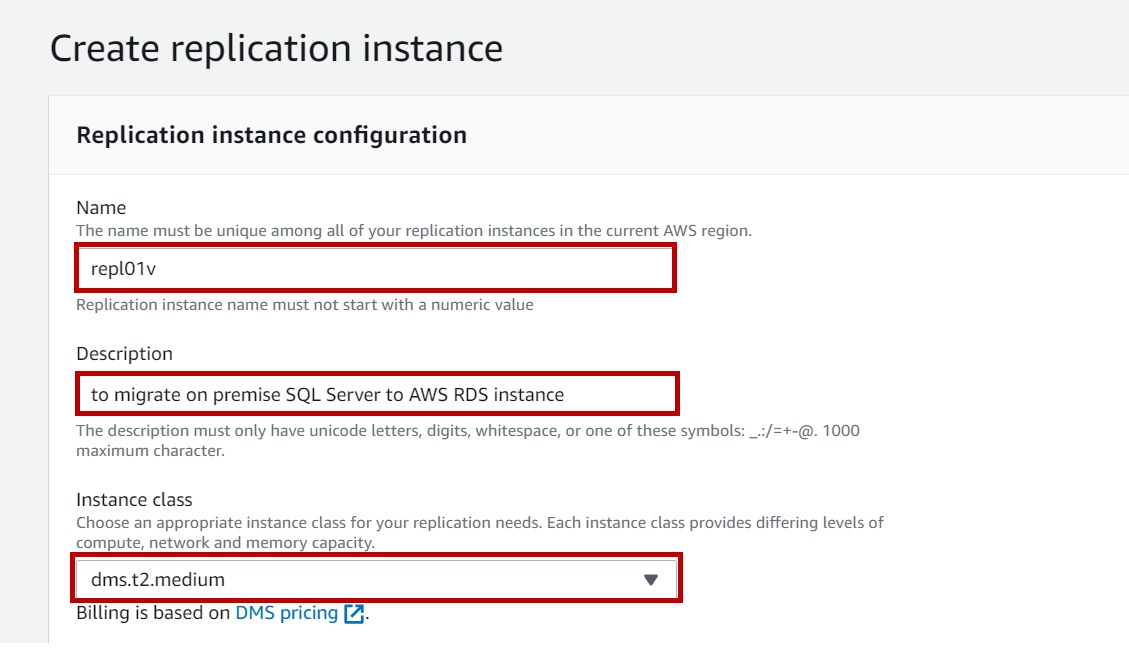Click the "Name" field label
Image resolution: width=1129 pixels, height=657 pixels.
coord(101,208)
